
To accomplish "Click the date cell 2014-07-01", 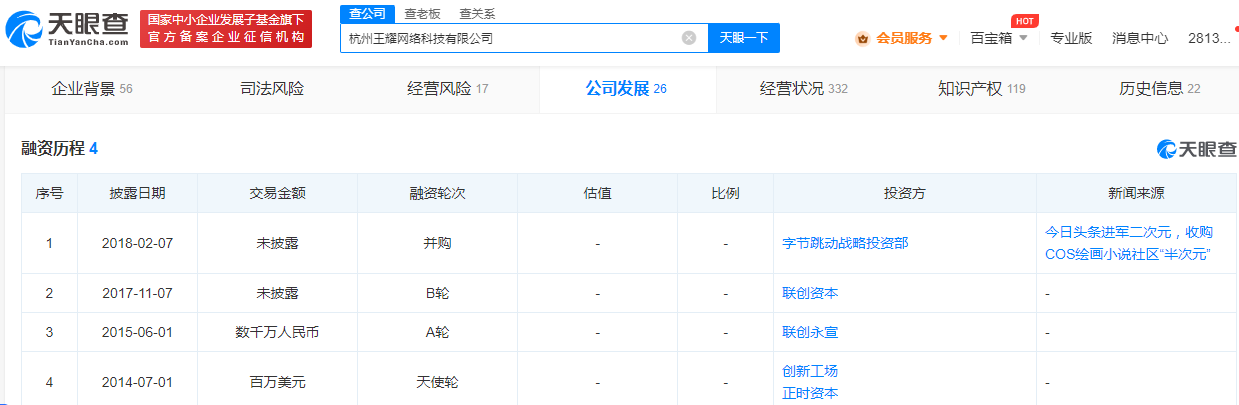I will pyautogui.click(x=137, y=382).
